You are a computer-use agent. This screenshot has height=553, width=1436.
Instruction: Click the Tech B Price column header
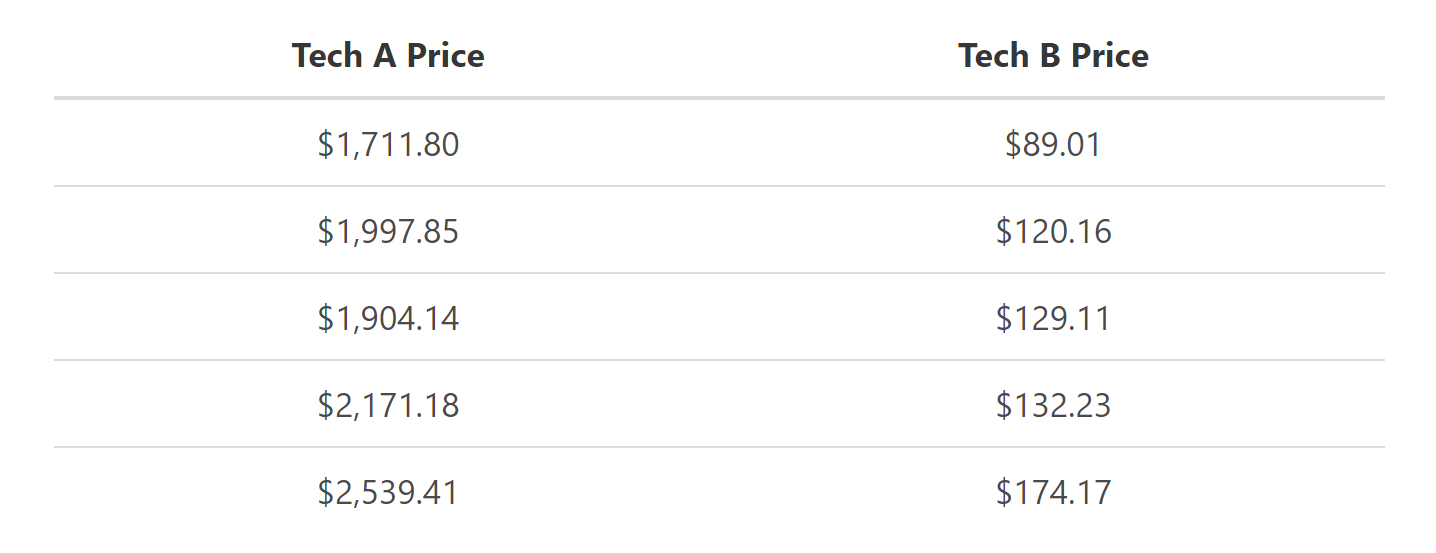[x=1053, y=56]
